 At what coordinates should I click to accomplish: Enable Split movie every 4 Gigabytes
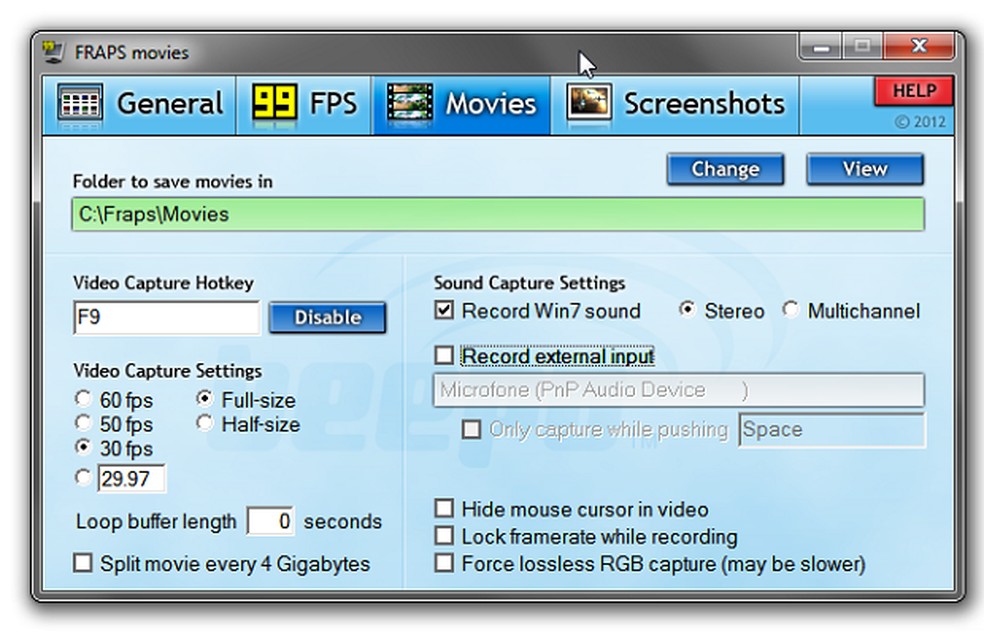click(83, 564)
